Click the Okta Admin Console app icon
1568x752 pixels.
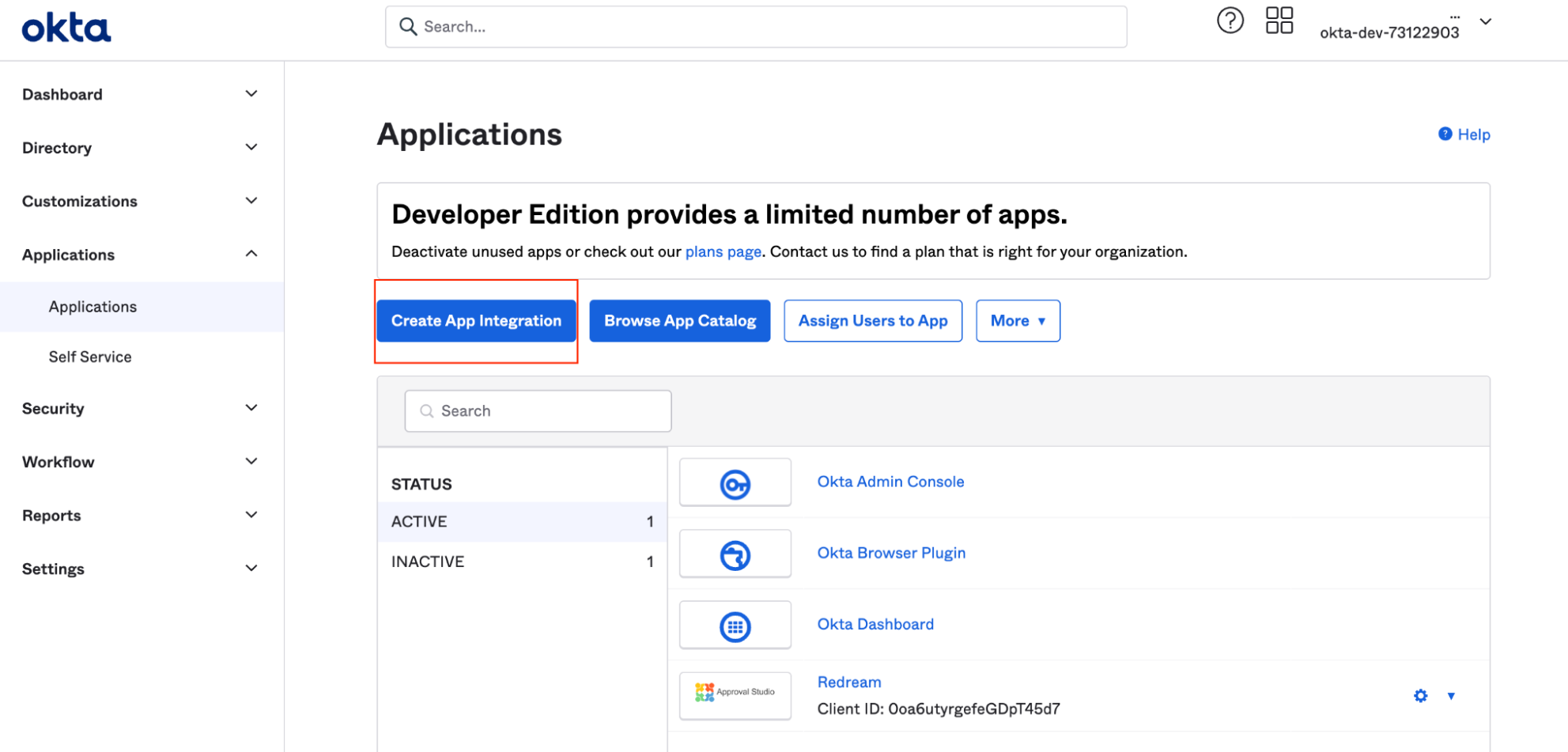pyautogui.click(x=735, y=483)
